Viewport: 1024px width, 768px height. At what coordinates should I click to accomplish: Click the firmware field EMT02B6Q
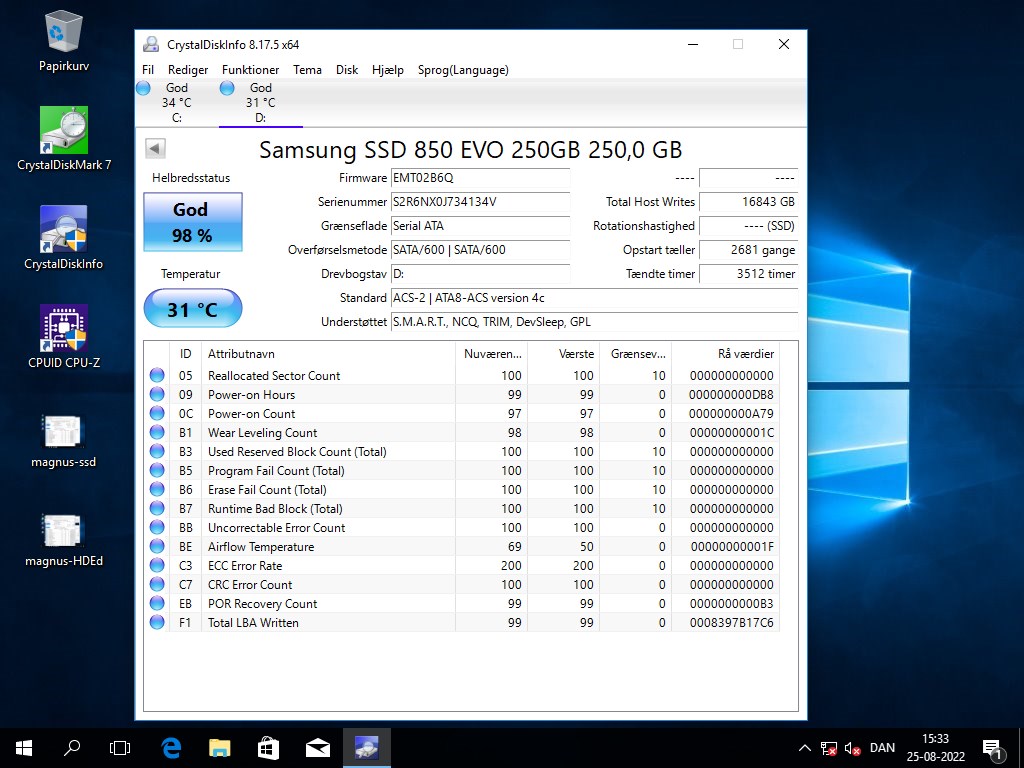point(478,178)
